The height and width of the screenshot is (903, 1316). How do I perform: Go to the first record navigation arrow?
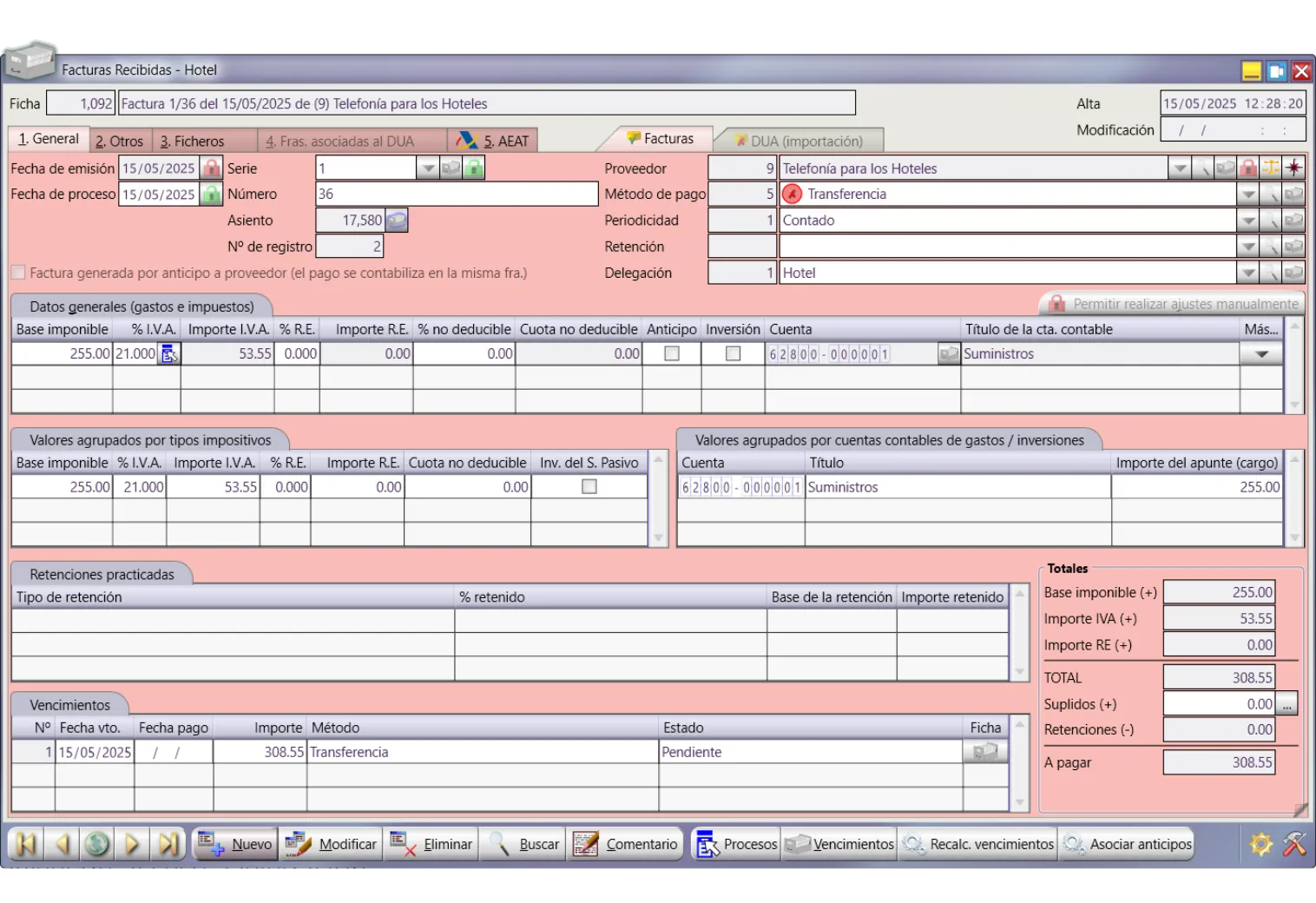tap(26, 844)
